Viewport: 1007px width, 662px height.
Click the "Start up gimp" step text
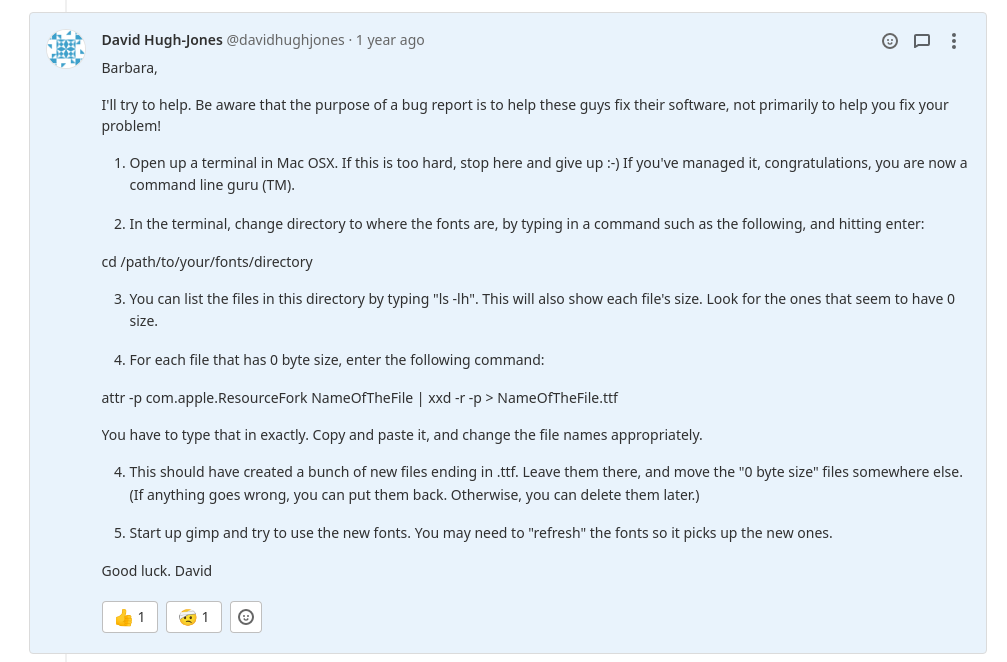pyautogui.click(x=480, y=533)
